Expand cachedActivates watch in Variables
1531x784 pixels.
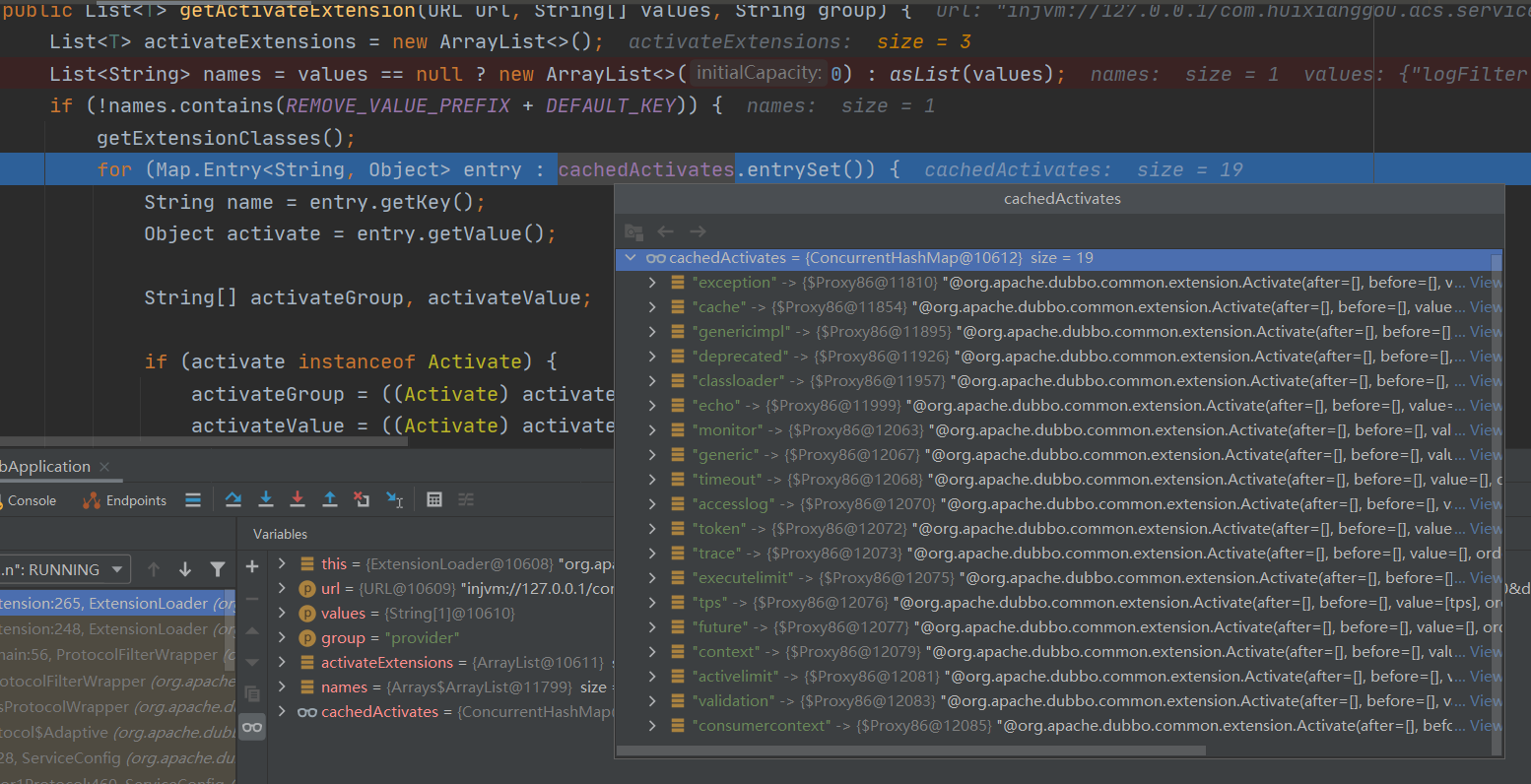[x=282, y=711]
